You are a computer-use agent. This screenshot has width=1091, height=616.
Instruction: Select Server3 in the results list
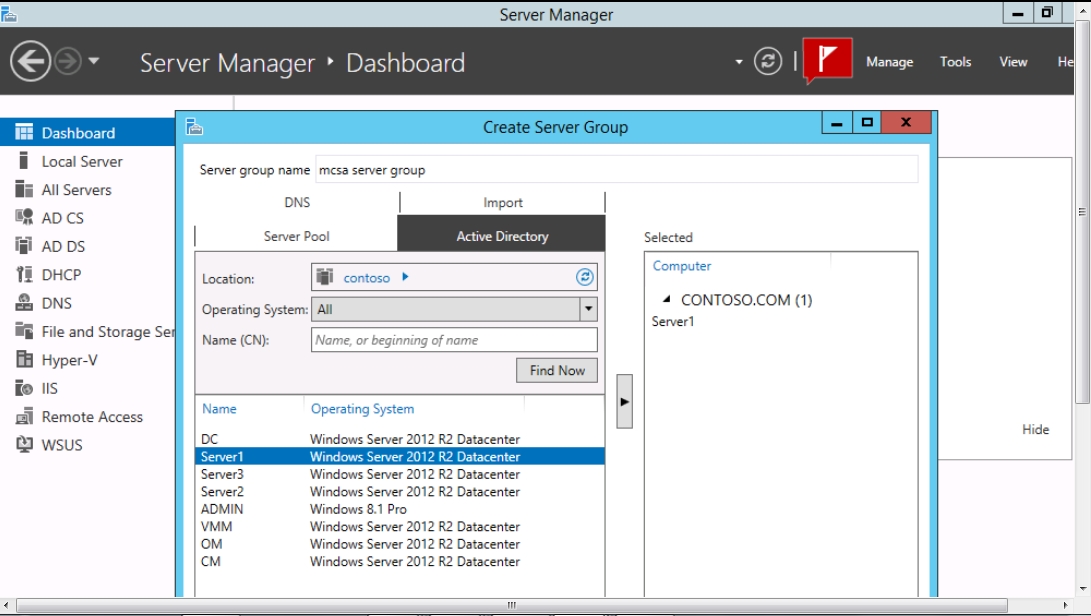point(399,474)
